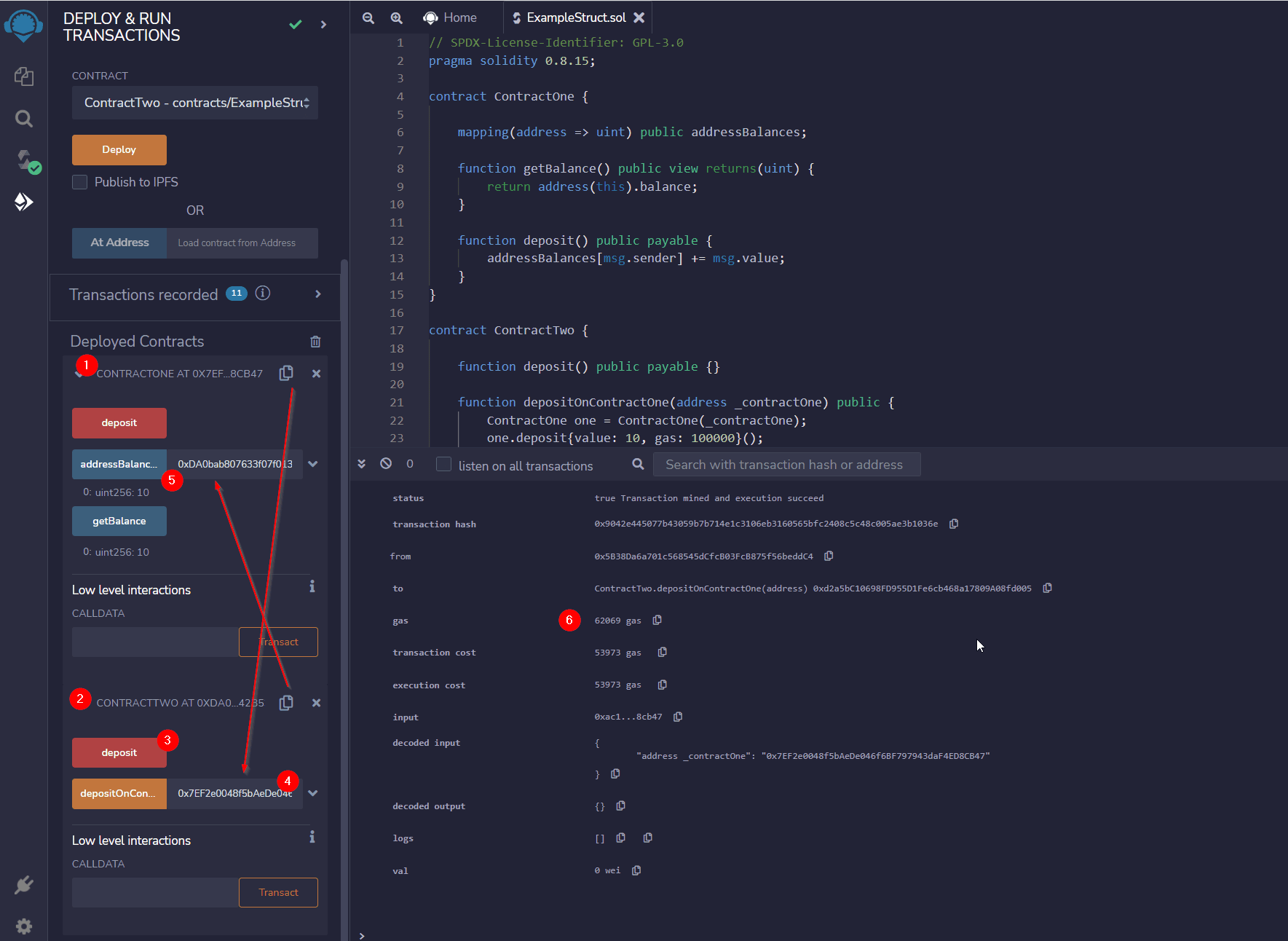The width and height of the screenshot is (1288, 941).
Task: Expand addressBalances function parameters
Action: (x=312, y=464)
